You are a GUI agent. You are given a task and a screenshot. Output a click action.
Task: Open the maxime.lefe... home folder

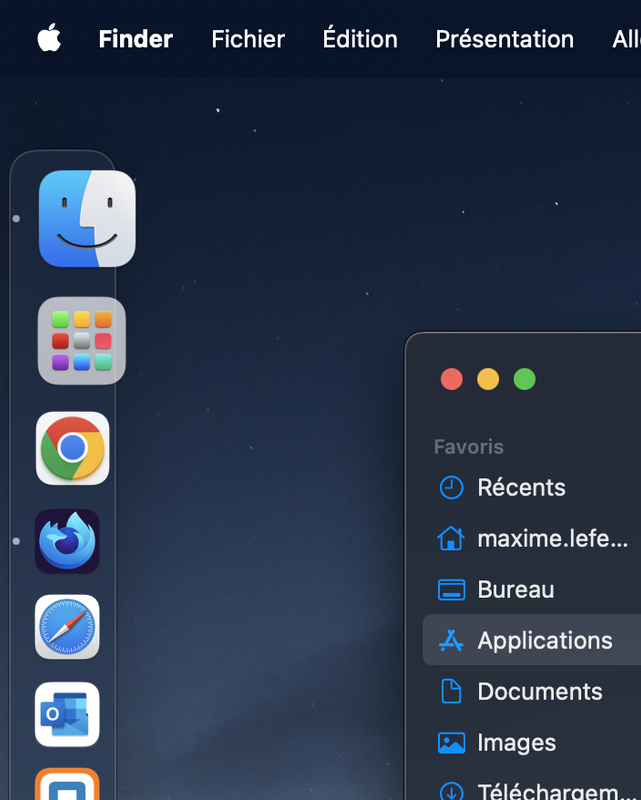tap(532, 538)
